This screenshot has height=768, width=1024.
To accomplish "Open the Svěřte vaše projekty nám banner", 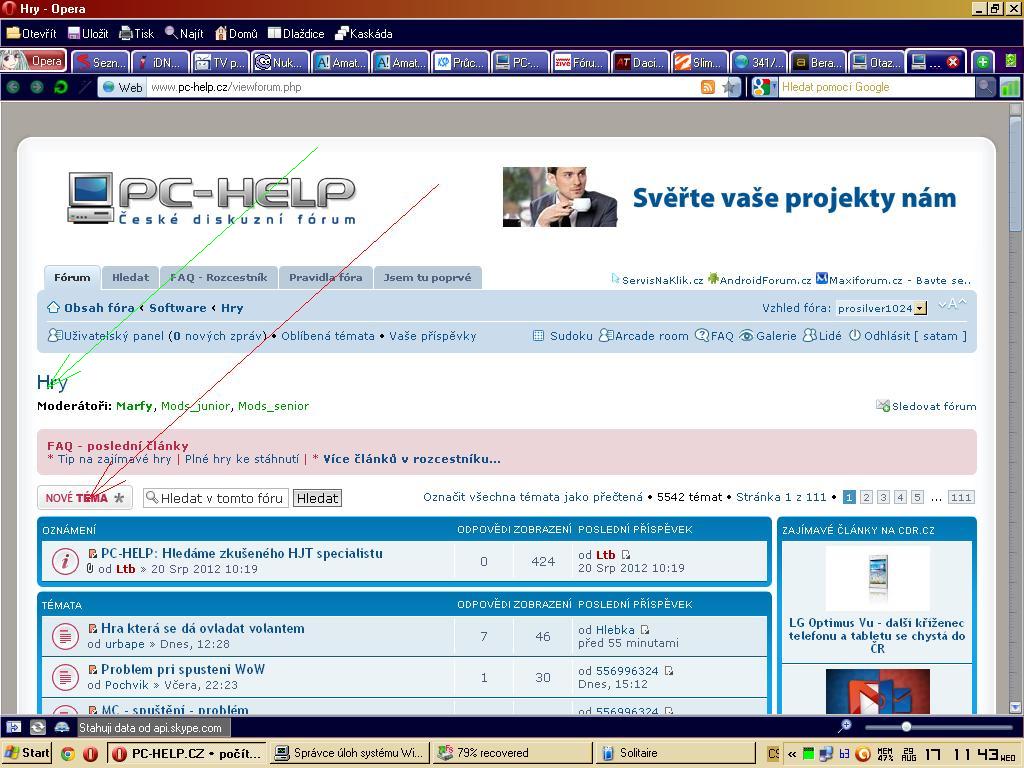I will pos(730,197).
